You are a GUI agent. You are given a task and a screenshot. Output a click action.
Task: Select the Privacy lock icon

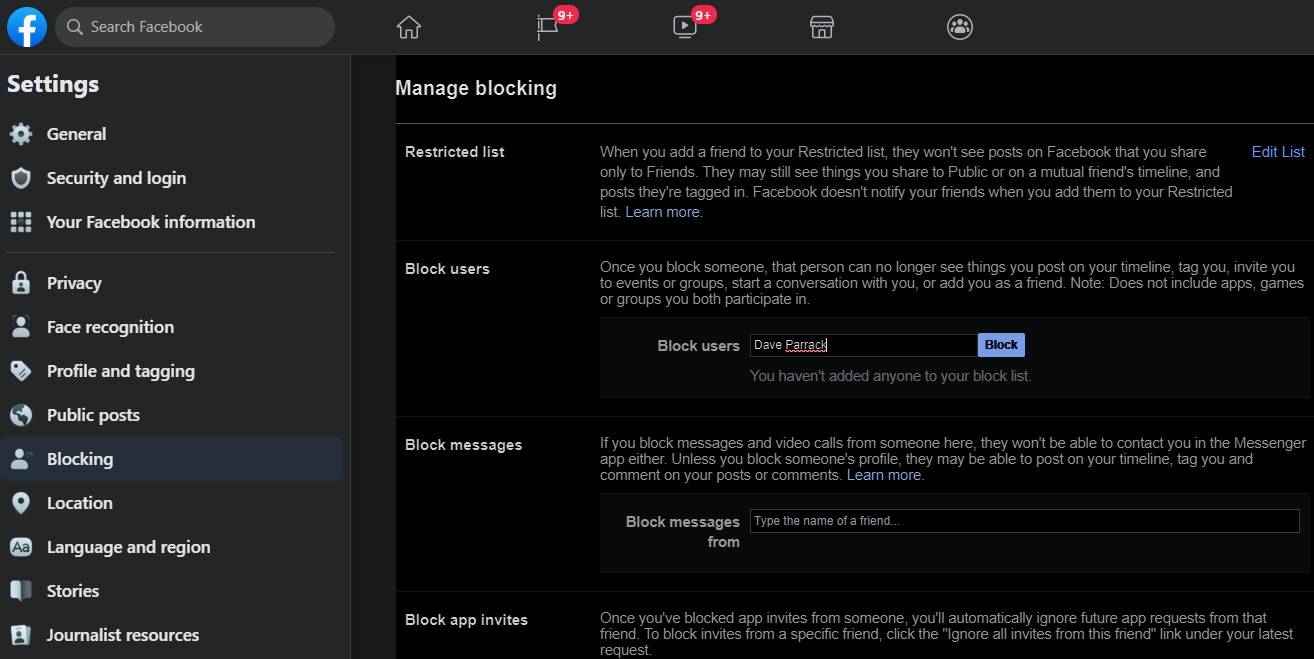(21, 283)
